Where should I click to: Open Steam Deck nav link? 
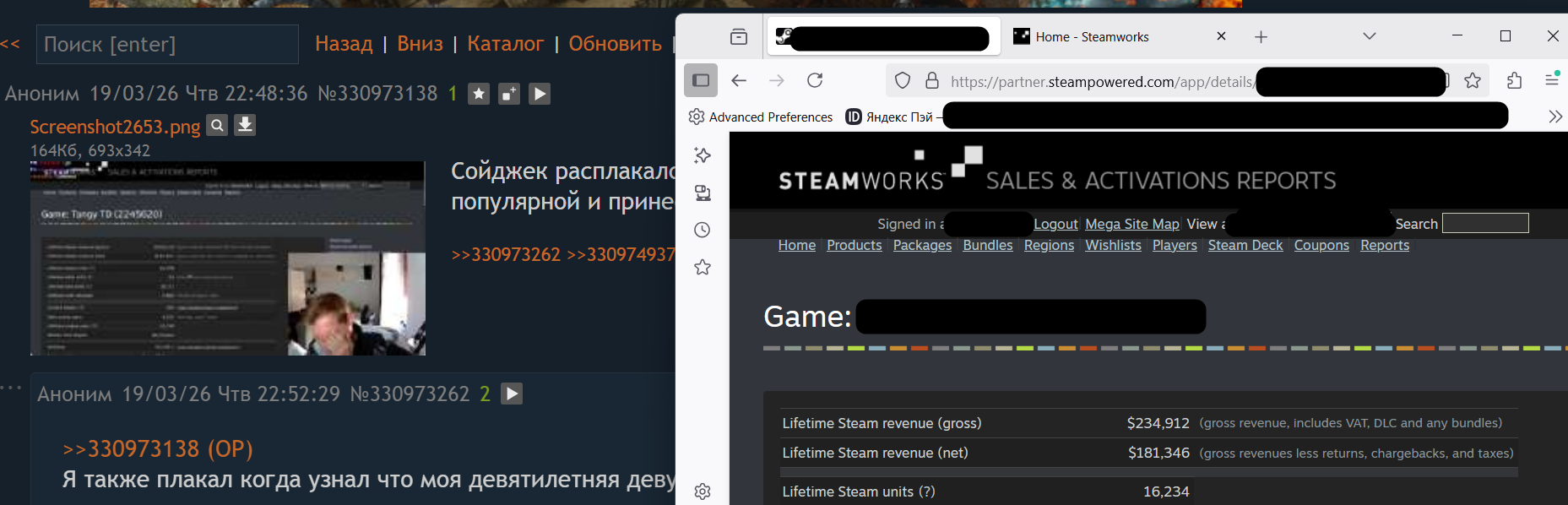click(1245, 245)
